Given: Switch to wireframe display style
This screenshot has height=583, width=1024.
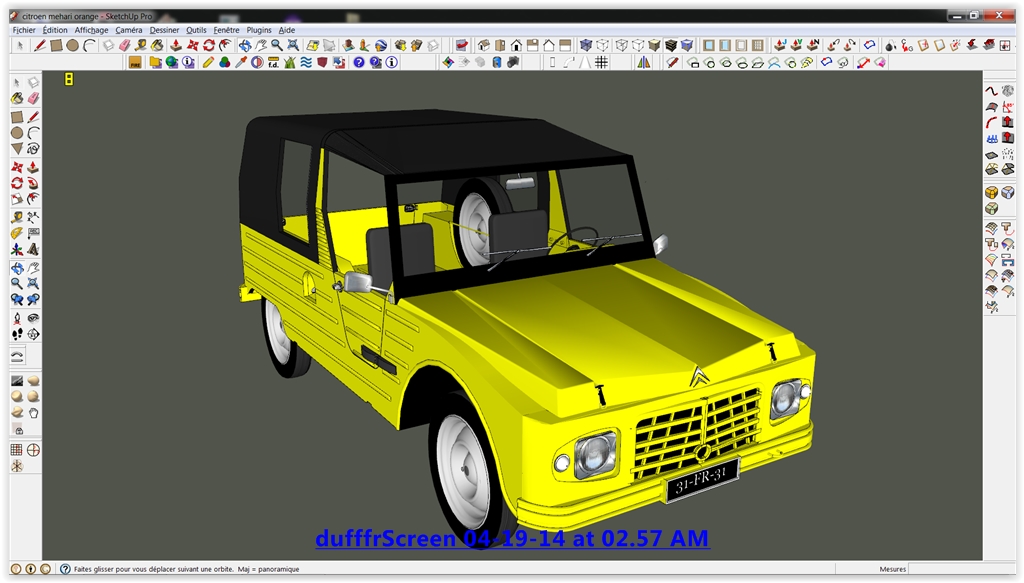Looking at the screenshot, I should tap(621, 45).
